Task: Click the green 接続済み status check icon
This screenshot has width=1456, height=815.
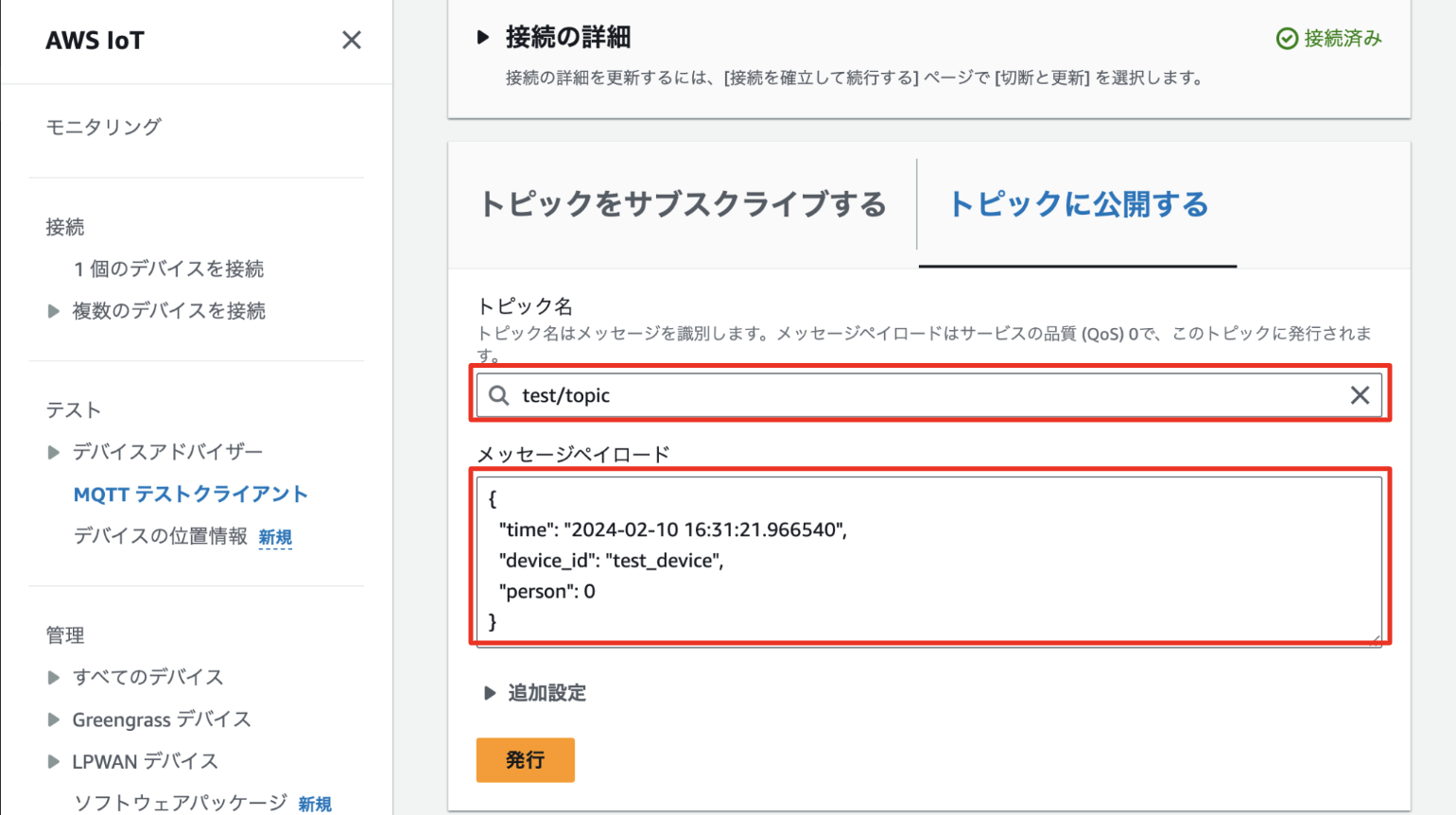Action: [x=1288, y=39]
